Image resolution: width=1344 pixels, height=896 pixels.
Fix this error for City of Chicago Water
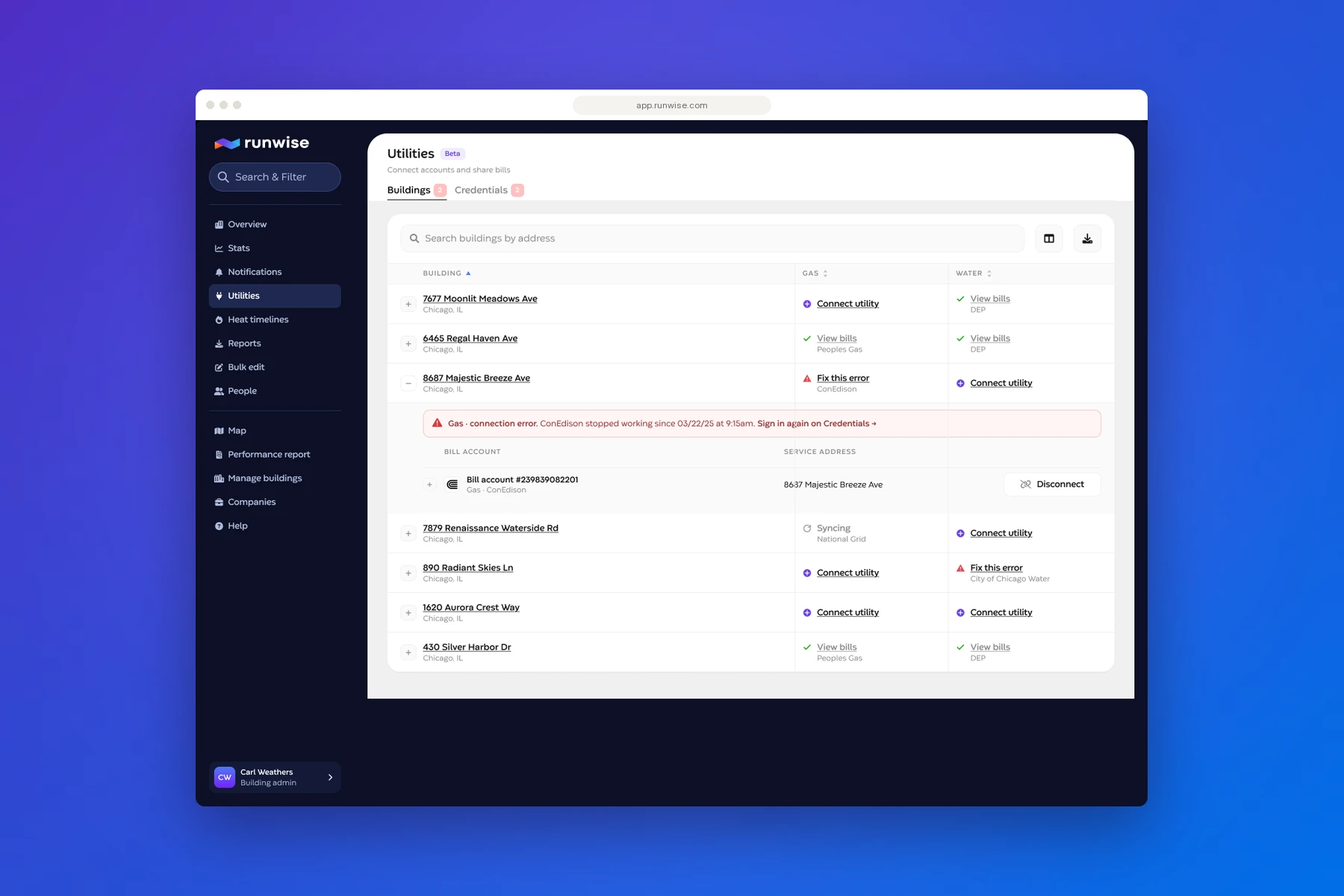coord(997,567)
